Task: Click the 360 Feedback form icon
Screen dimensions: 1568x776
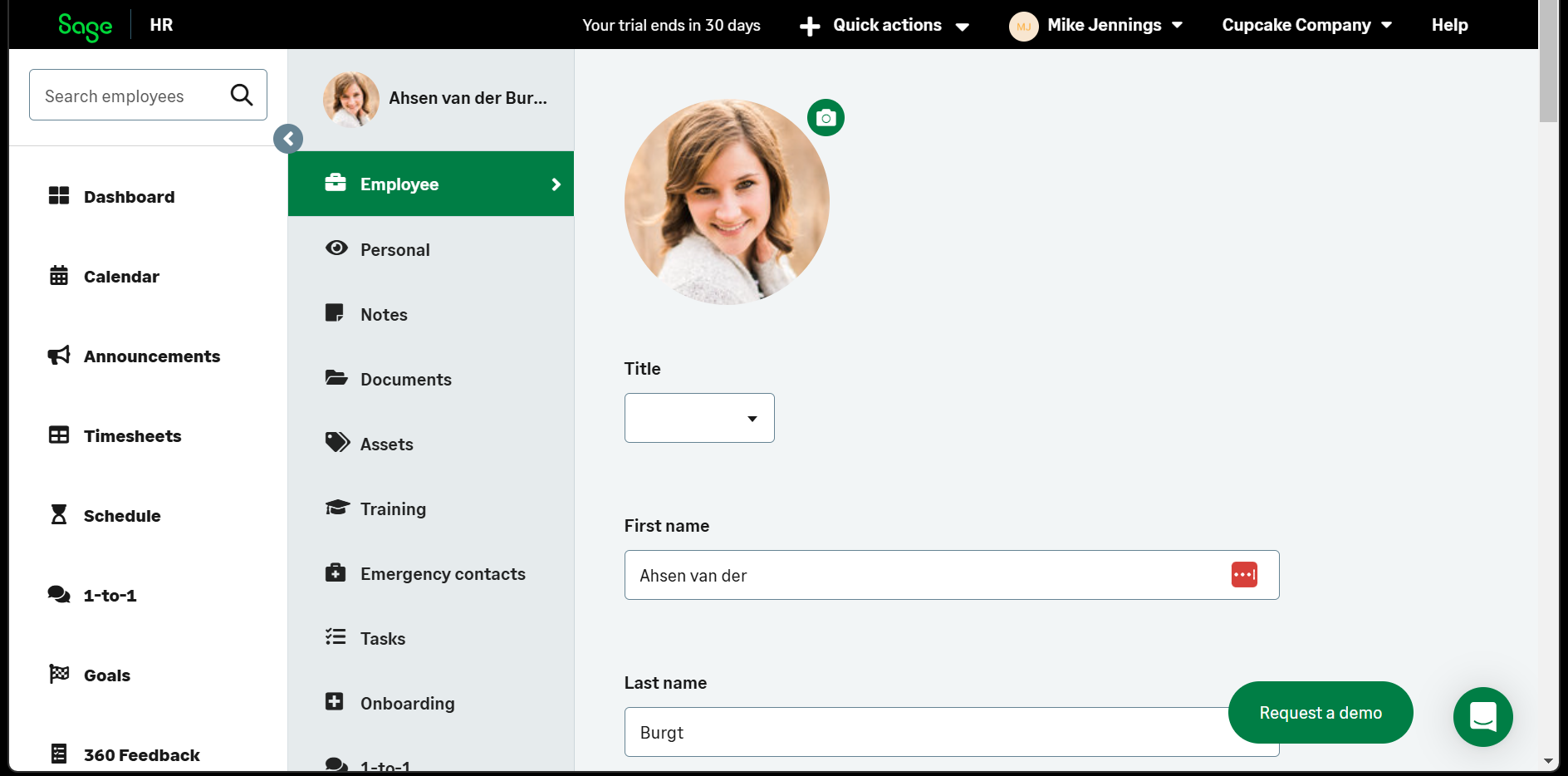Action: (x=59, y=754)
